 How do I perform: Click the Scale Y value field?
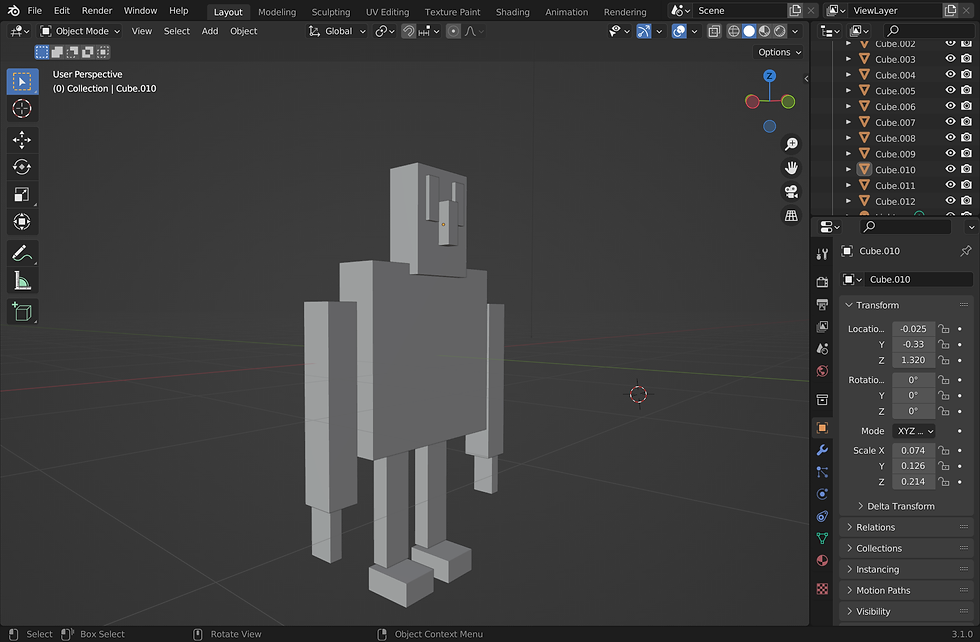click(914, 466)
